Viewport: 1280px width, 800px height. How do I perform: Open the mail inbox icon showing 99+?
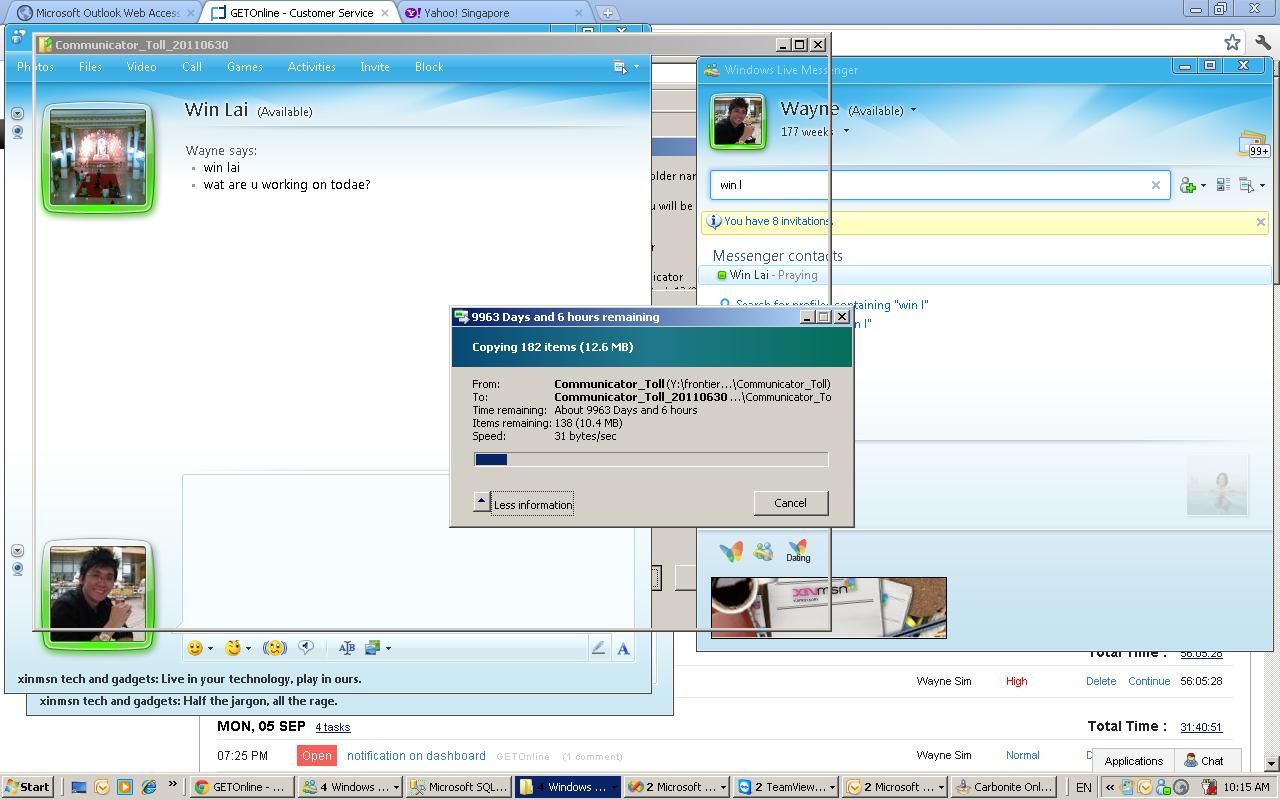1253,144
